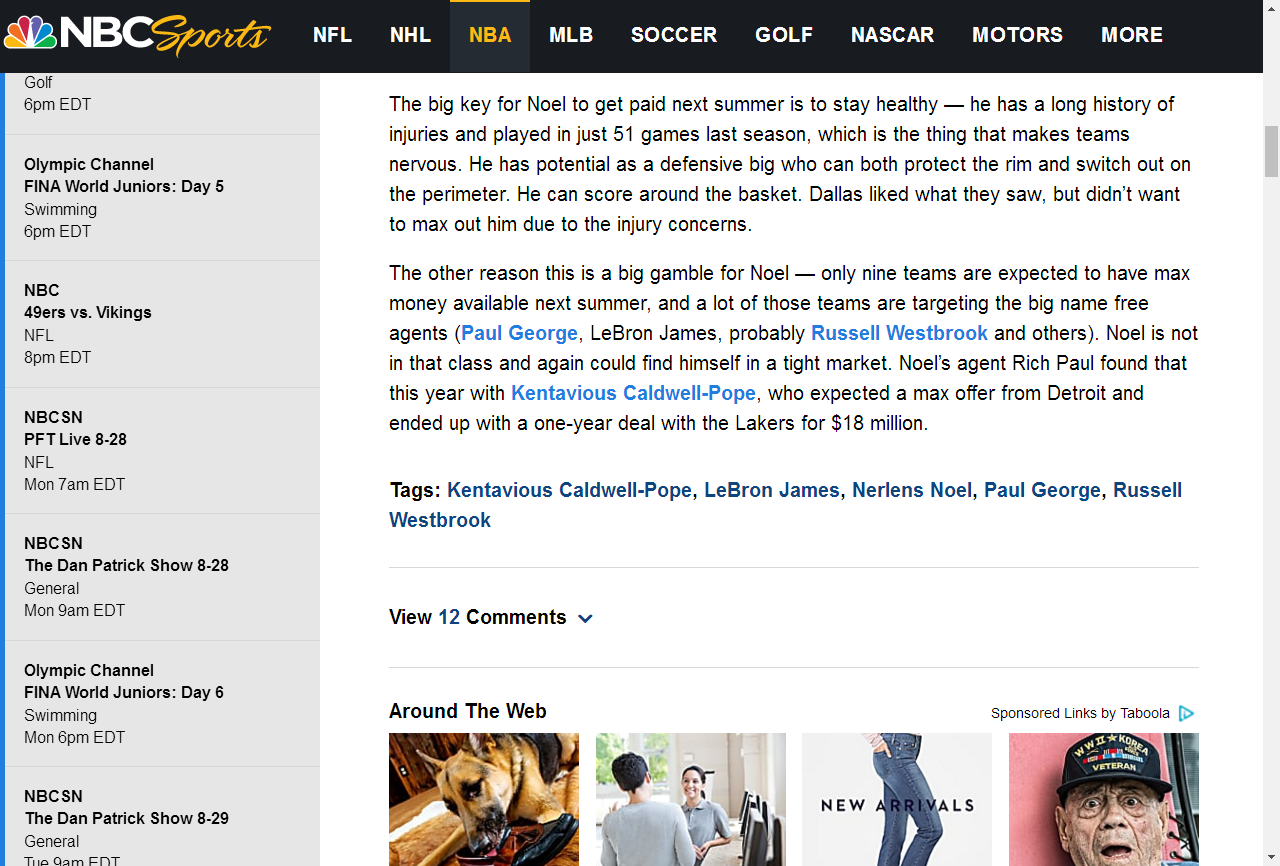Open the MOTORS navigation menu

(x=1017, y=35)
